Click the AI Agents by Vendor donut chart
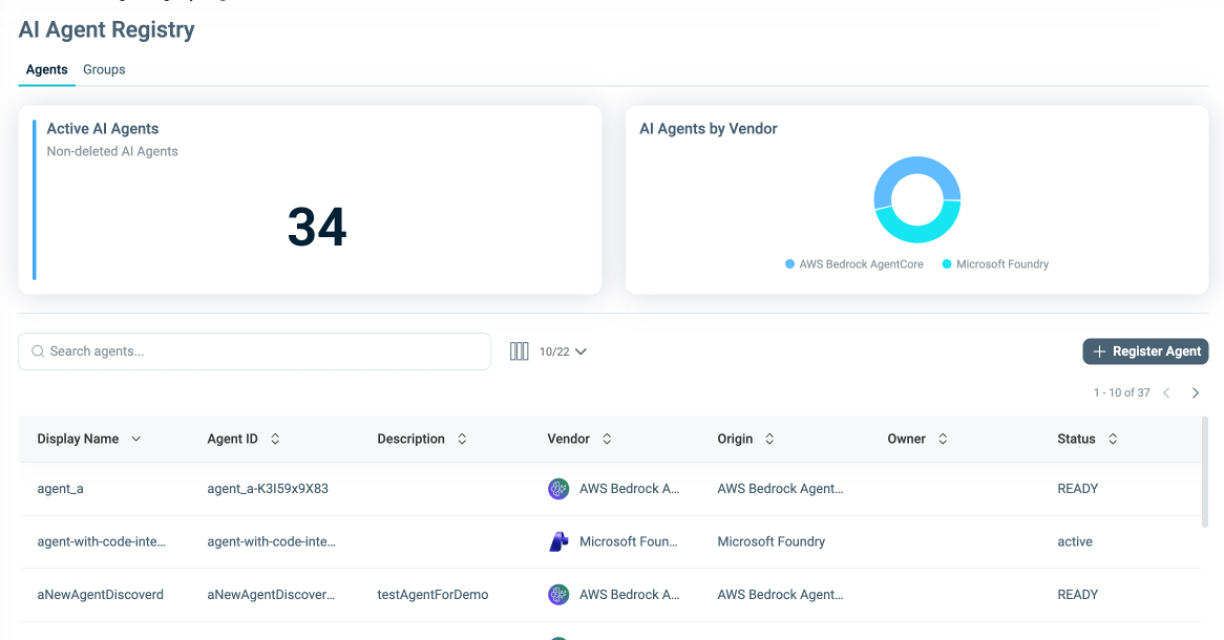This screenshot has height=640, width=1224. [x=917, y=199]
